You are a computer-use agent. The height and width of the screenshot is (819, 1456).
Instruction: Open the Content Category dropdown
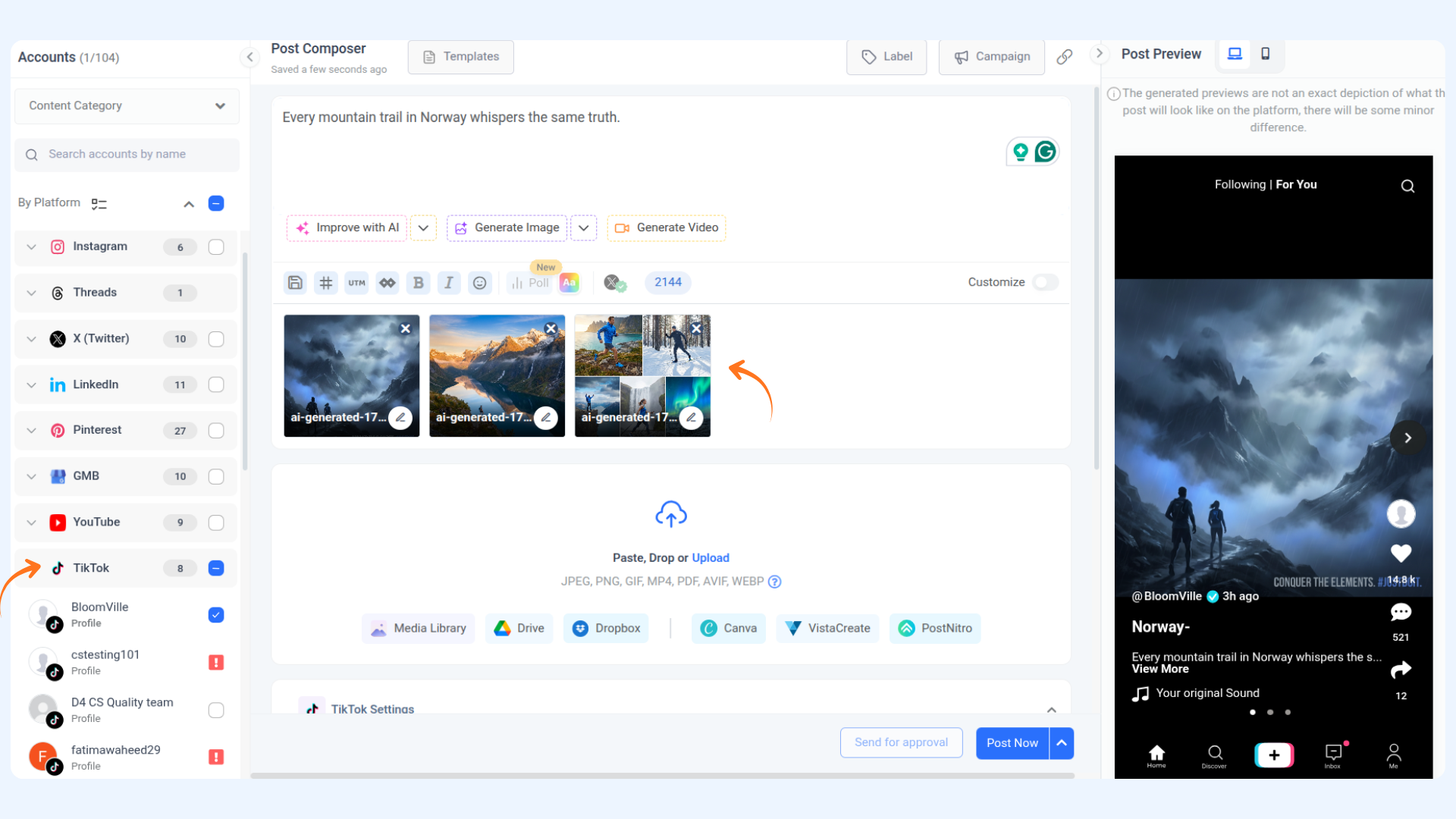point(127,106)
